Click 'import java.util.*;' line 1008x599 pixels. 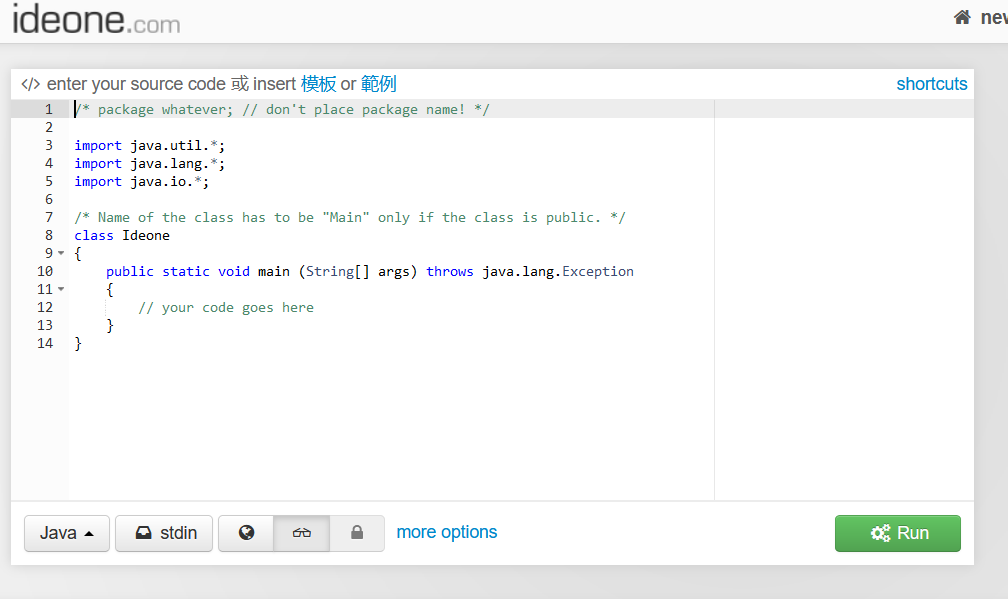(149, 145)
